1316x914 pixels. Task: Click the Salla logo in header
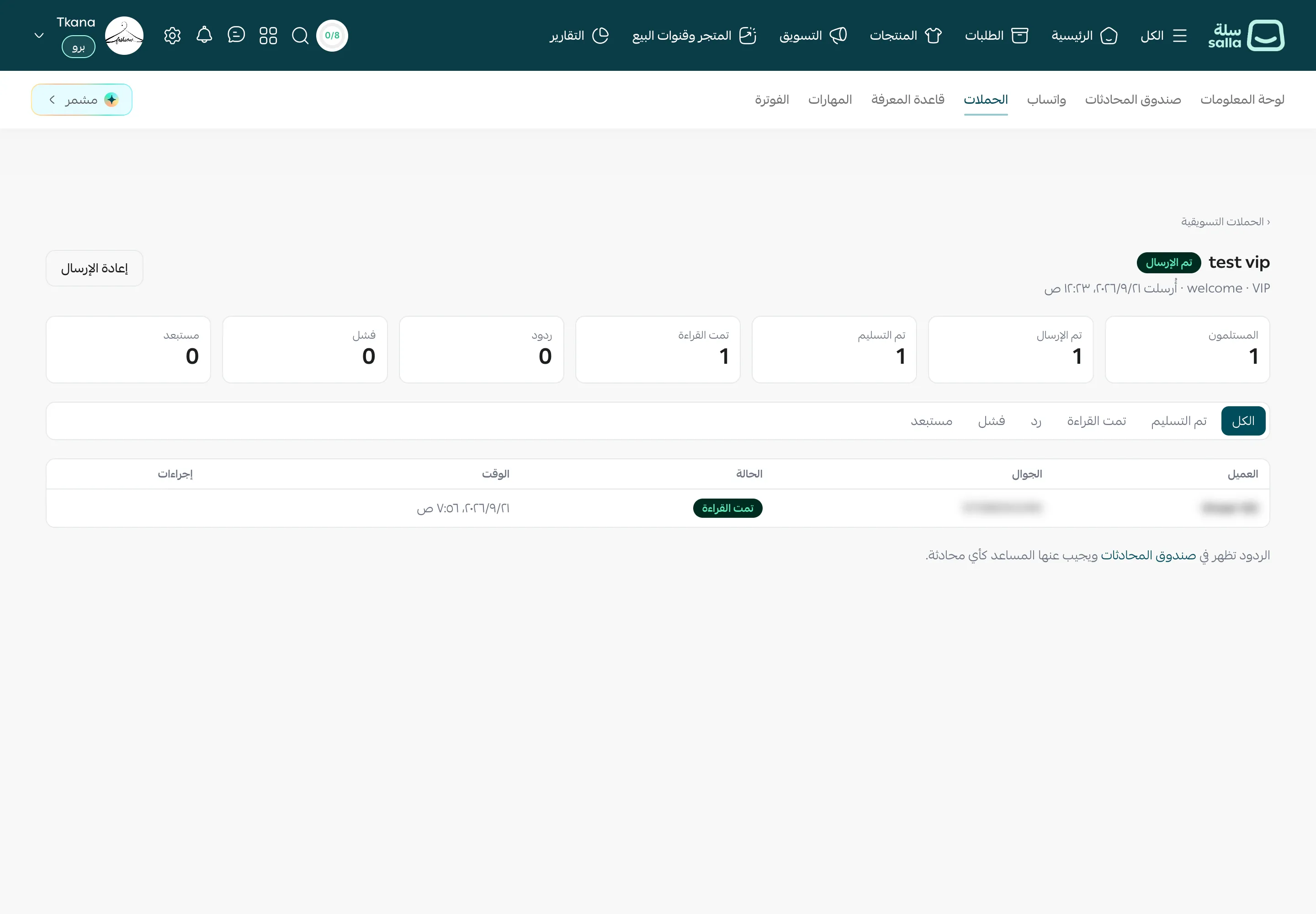click(x=1246, y=36)
